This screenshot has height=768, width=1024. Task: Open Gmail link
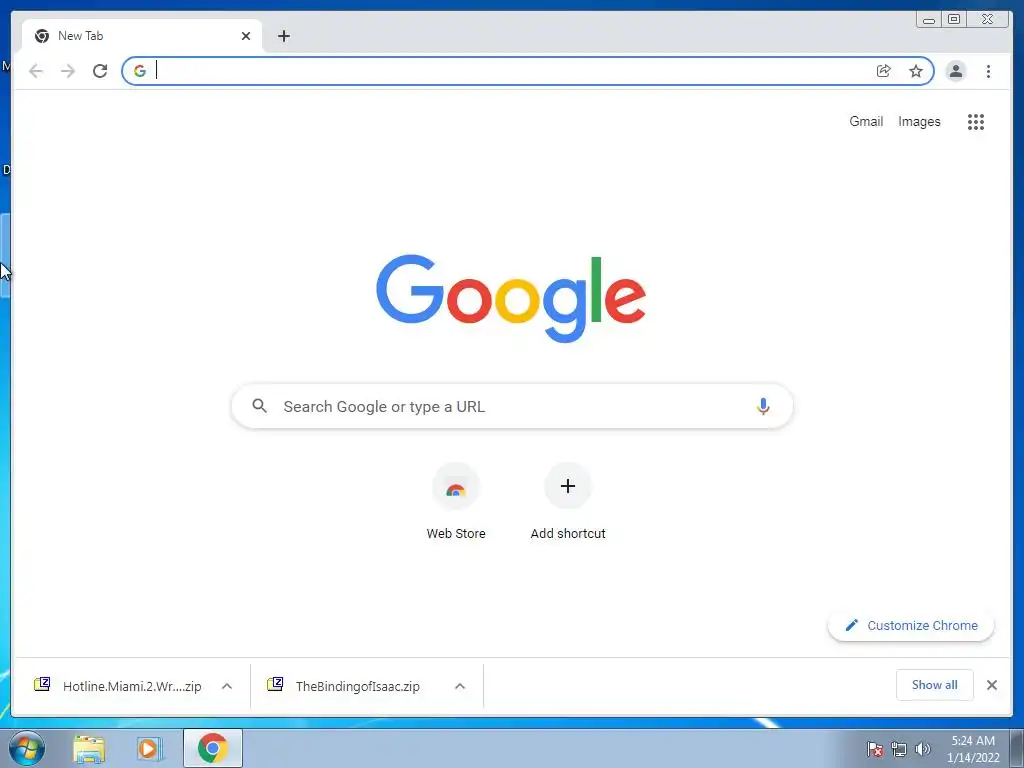pyautogui.click(x=866, y=121)
